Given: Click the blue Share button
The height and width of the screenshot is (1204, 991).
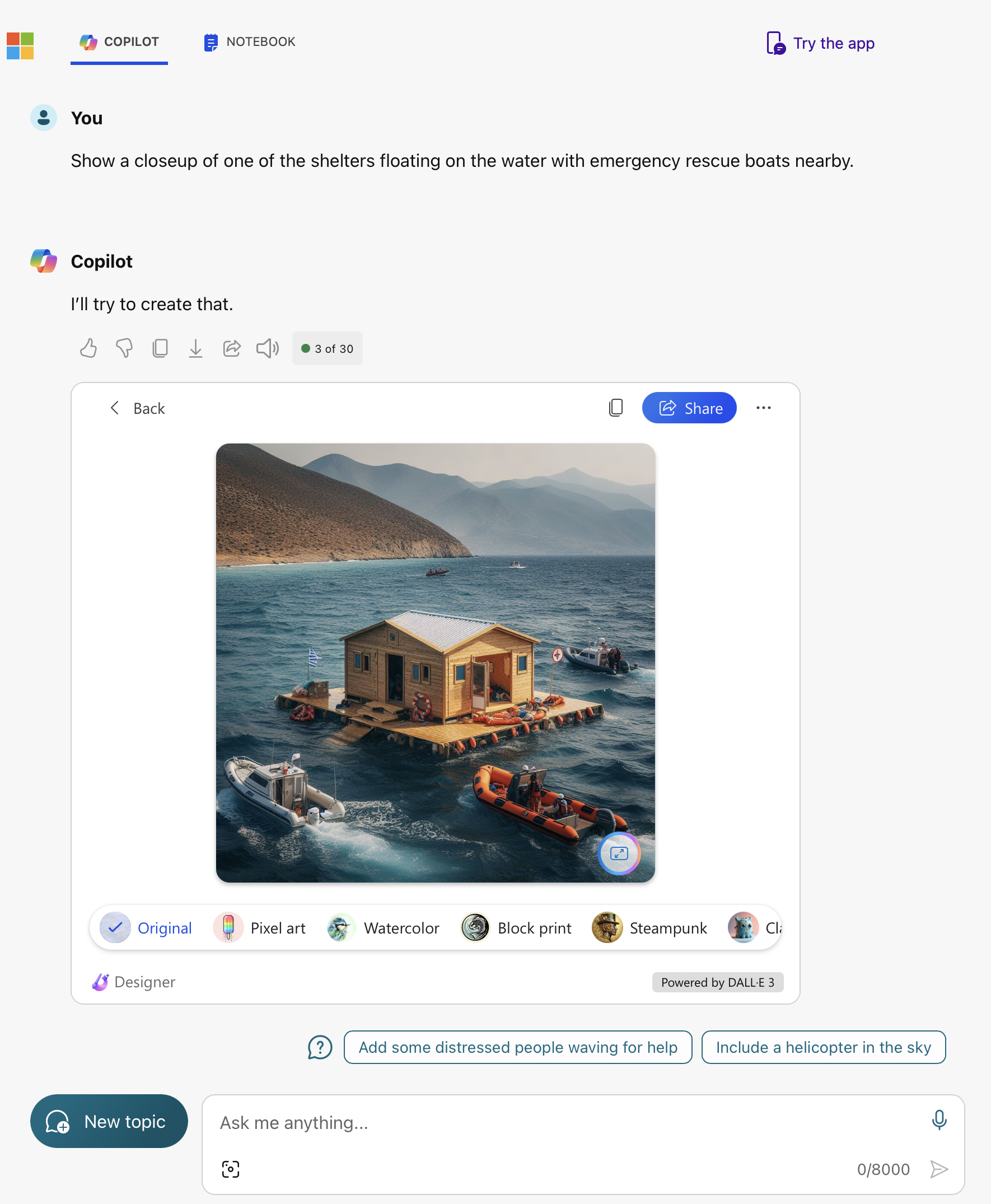Looking at the screenshot, I should click(x=689, y=408).
